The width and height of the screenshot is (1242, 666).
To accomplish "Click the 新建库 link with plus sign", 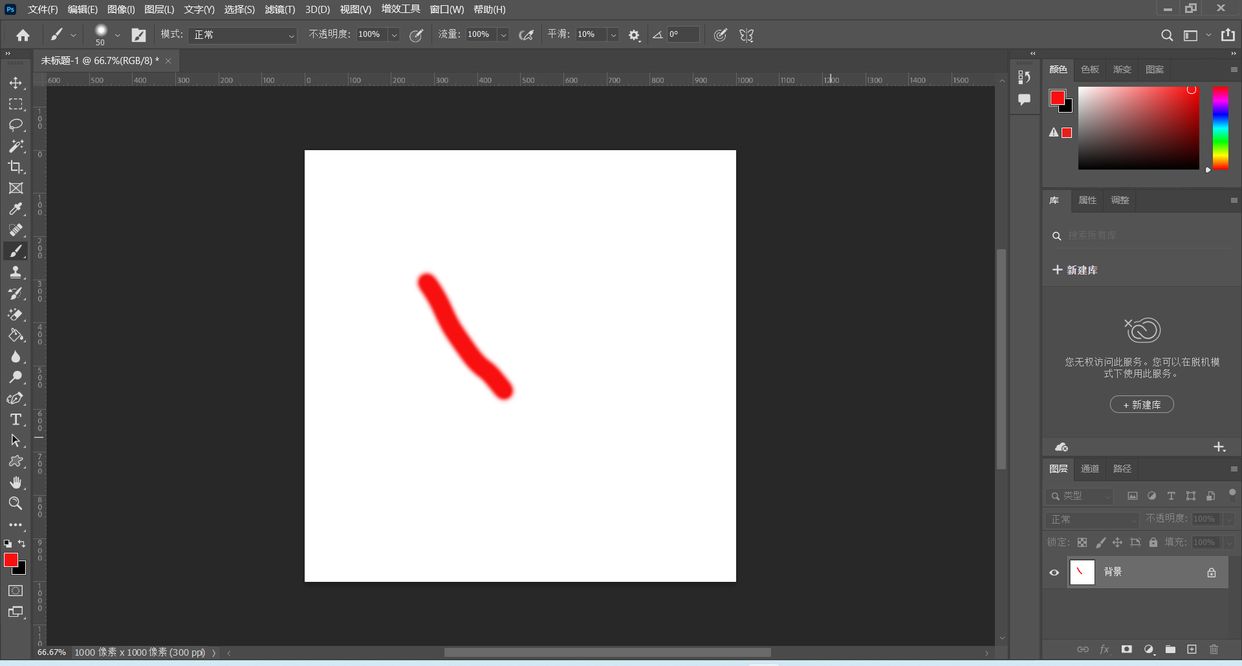I will coord(1076,270).
